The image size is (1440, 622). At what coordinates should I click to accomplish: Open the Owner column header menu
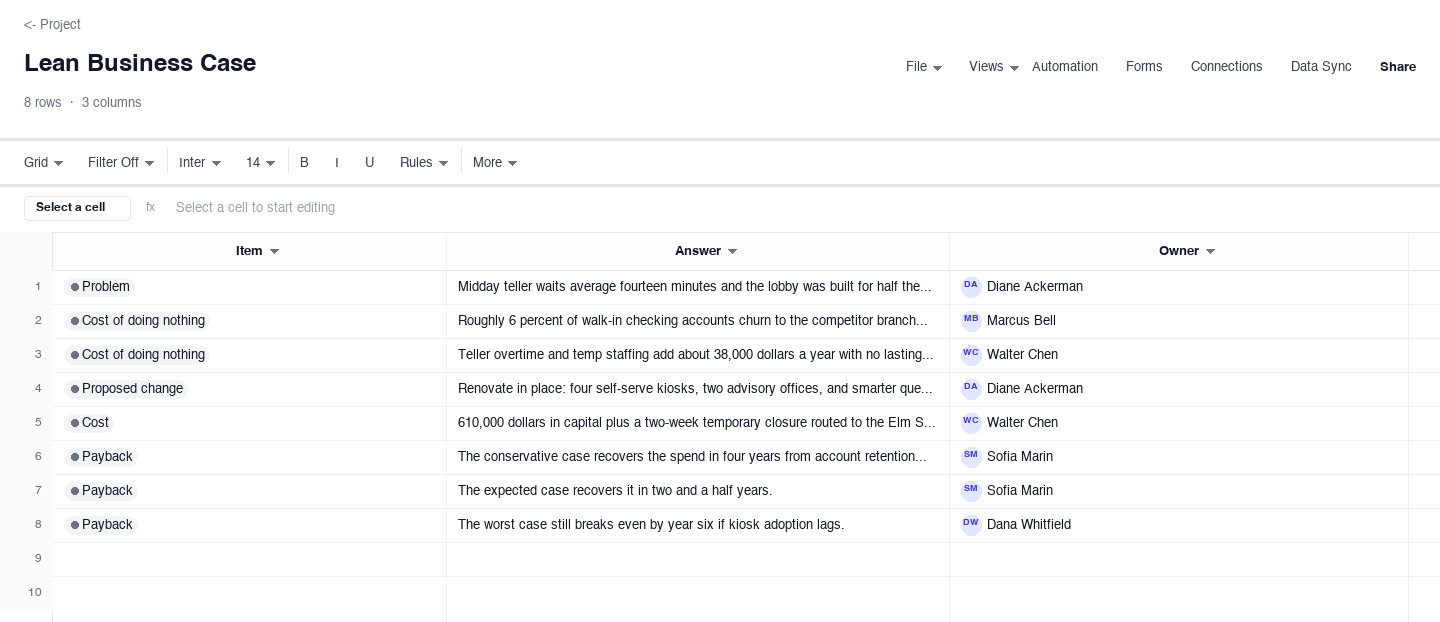(x=1211, y=252)
